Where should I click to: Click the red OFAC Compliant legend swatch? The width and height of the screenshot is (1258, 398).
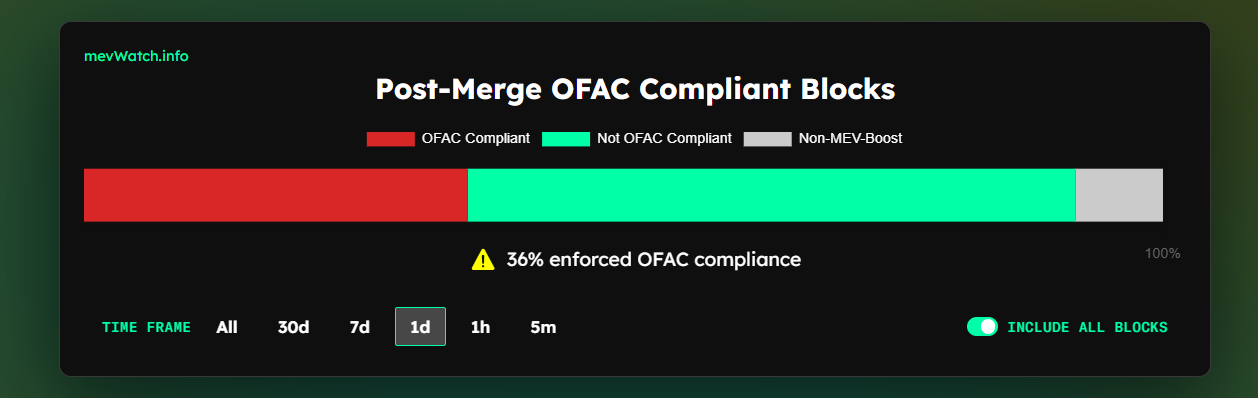click(x=390, y=138)
